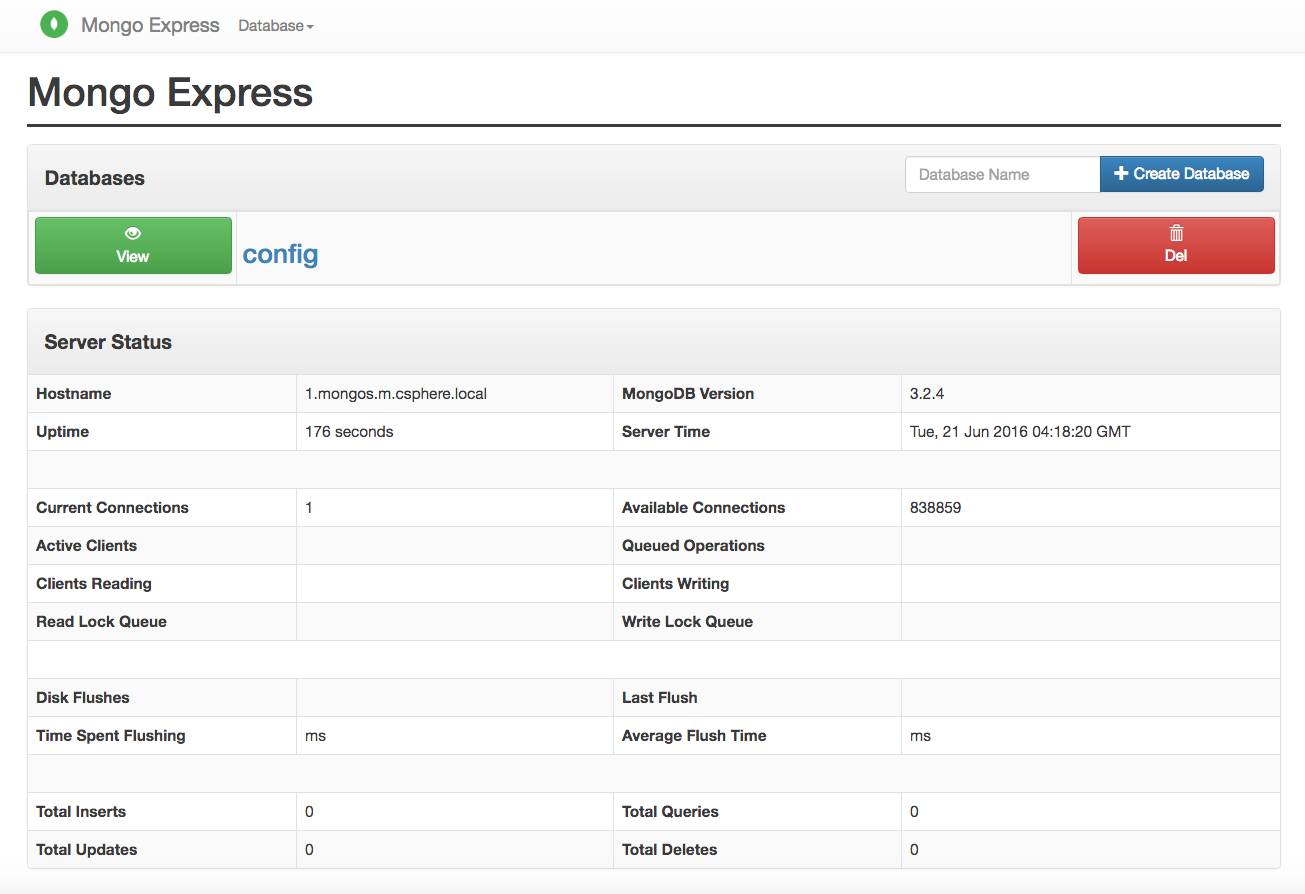Image resolution: width=1305 pixels, height=894 pixels.
Task: Click the Mongo Express navbar brand text
Action: 150,25
